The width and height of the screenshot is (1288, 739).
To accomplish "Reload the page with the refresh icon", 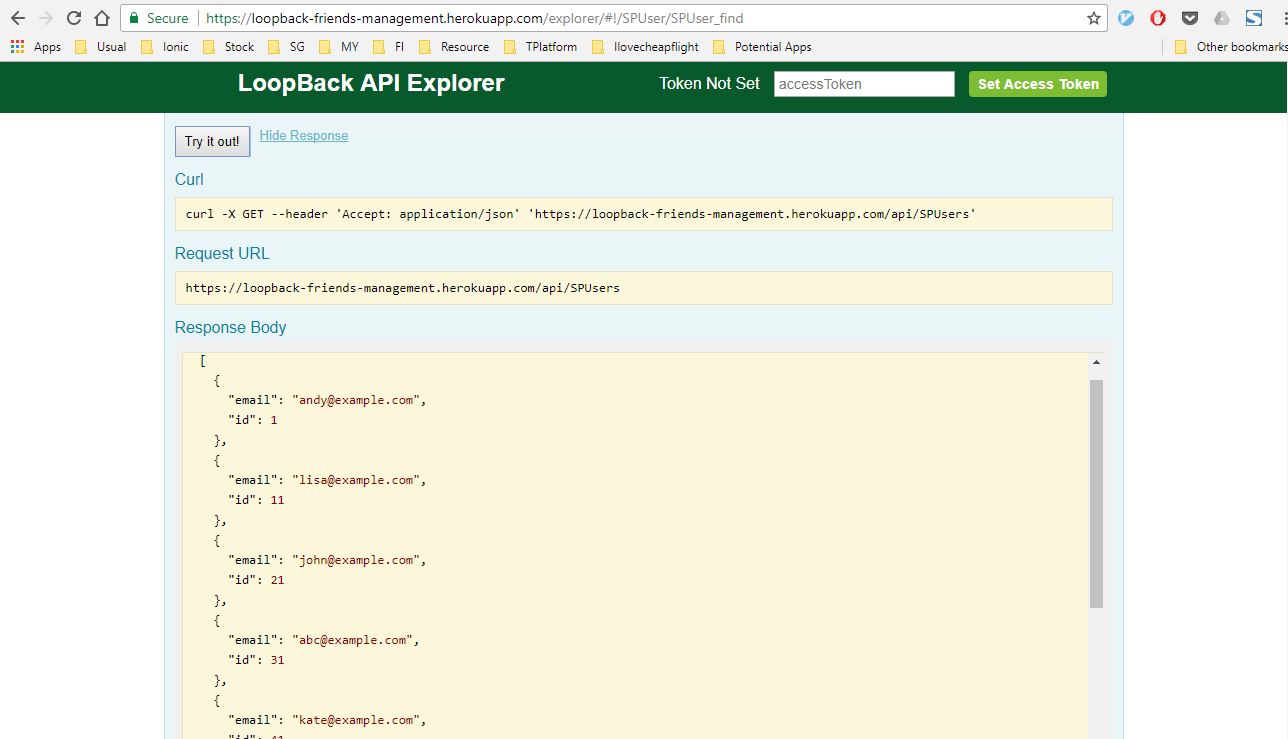I will point(73,18).
